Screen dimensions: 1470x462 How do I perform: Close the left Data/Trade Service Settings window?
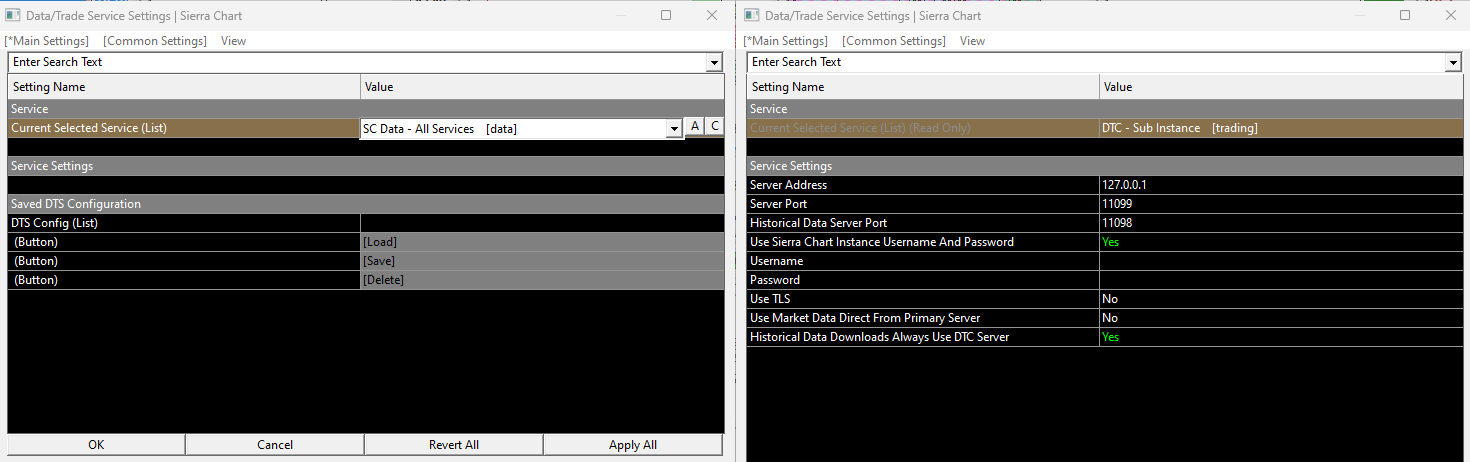712,16
